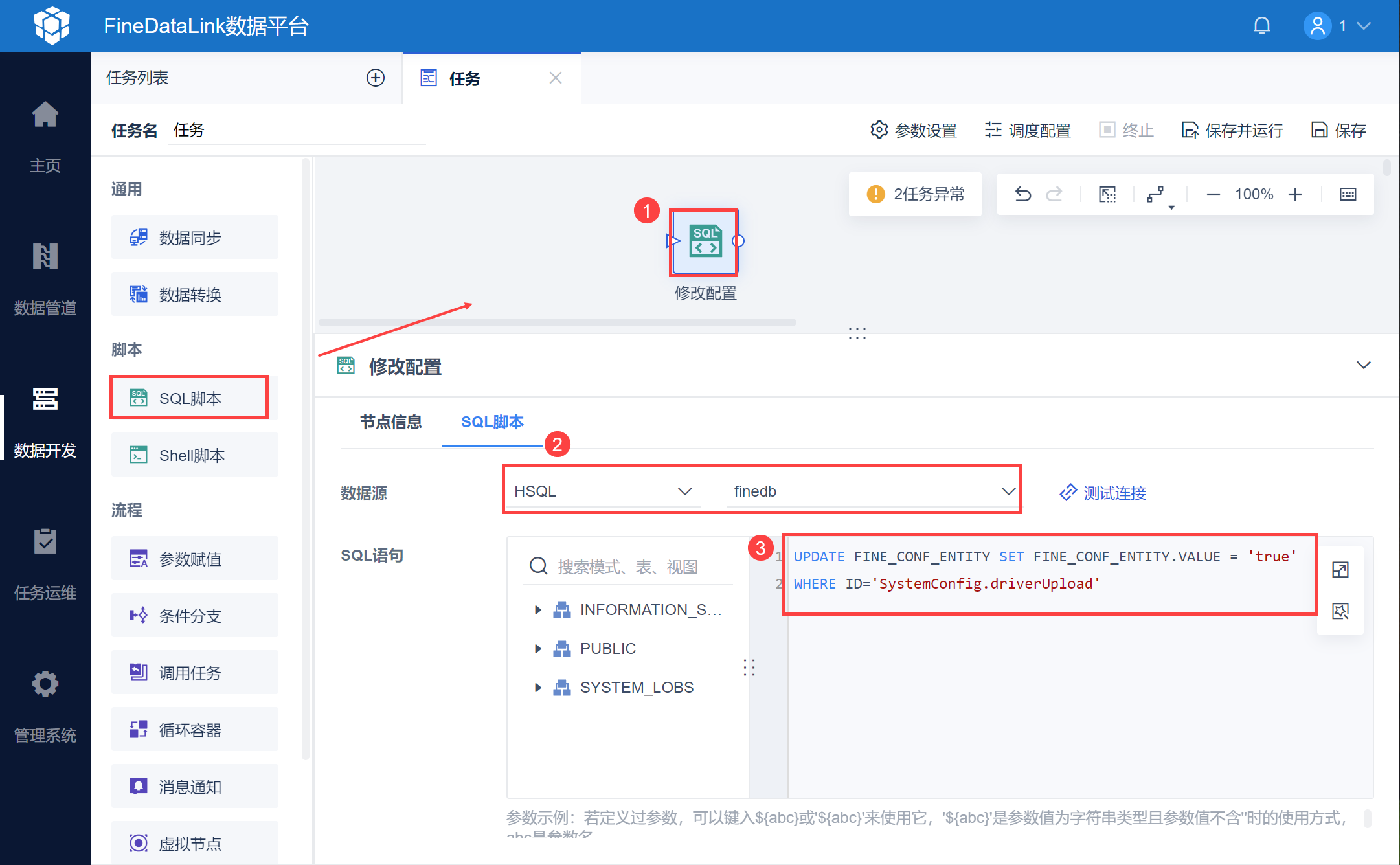The width and height of the screenshot is (1400, 865).
Task: Open the add new task plus icon
Action: pyautogui.click(x=376, y=78)
